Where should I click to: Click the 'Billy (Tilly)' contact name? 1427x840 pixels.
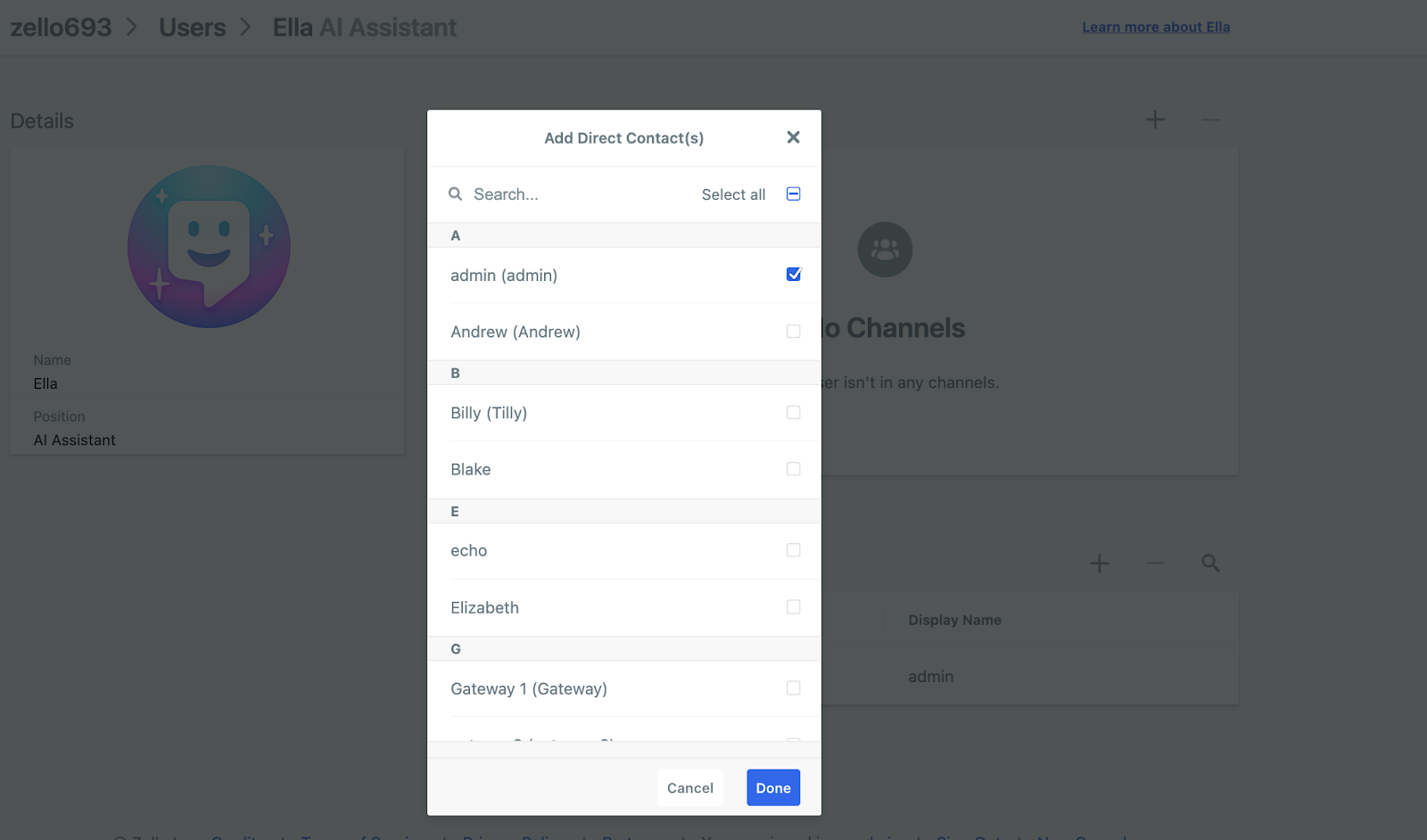(x=489, y=413)
